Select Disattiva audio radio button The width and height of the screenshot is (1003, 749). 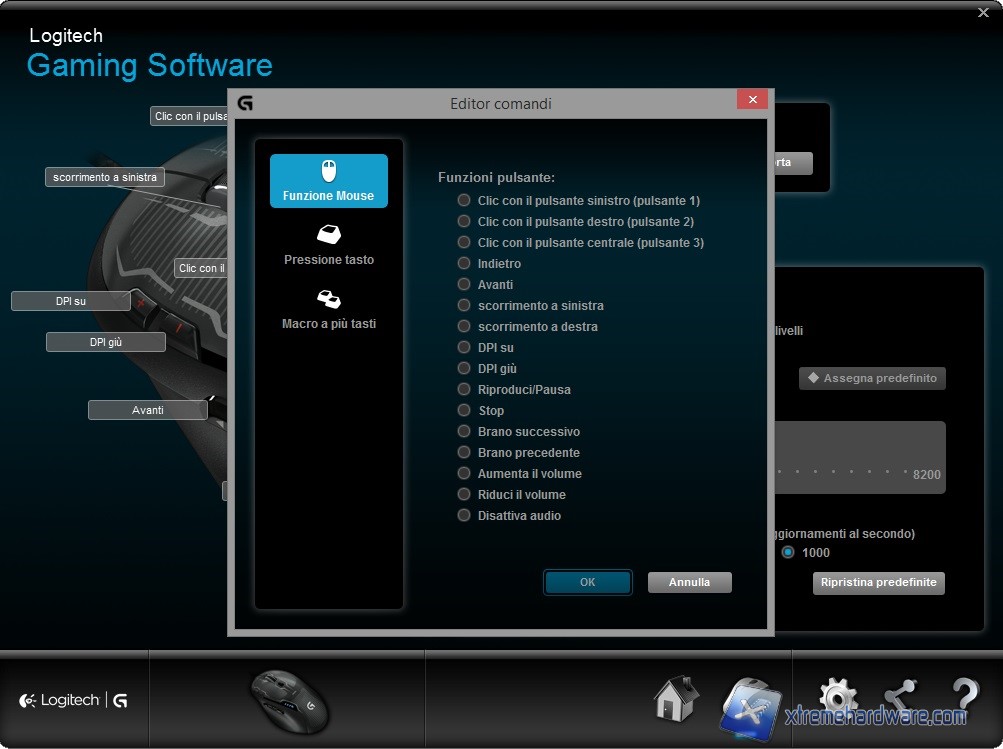pyautogui.click(x=464, y=516)
